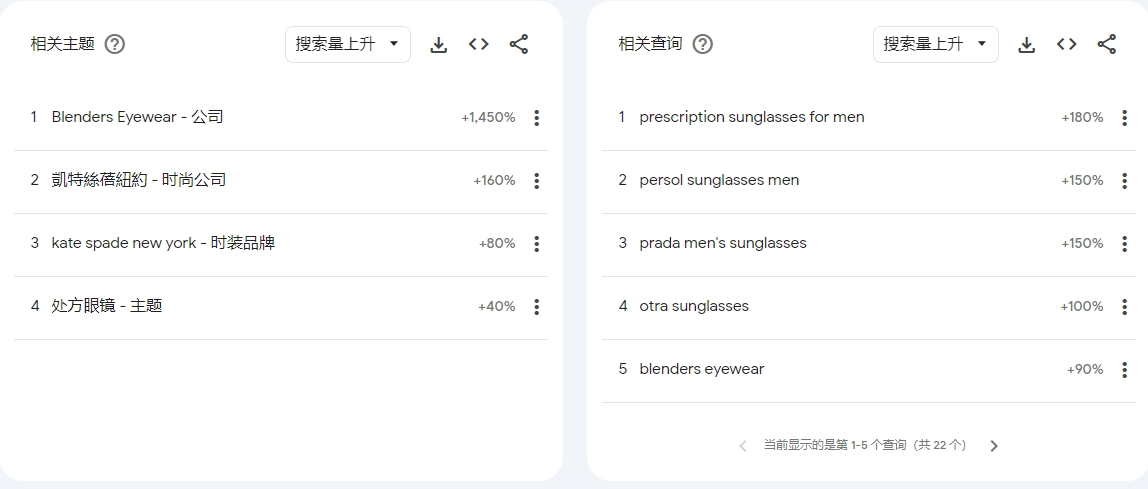Open query prescription sunglasses for men
This screenshot has width=1148, height=489.
[x=752, y=117]
